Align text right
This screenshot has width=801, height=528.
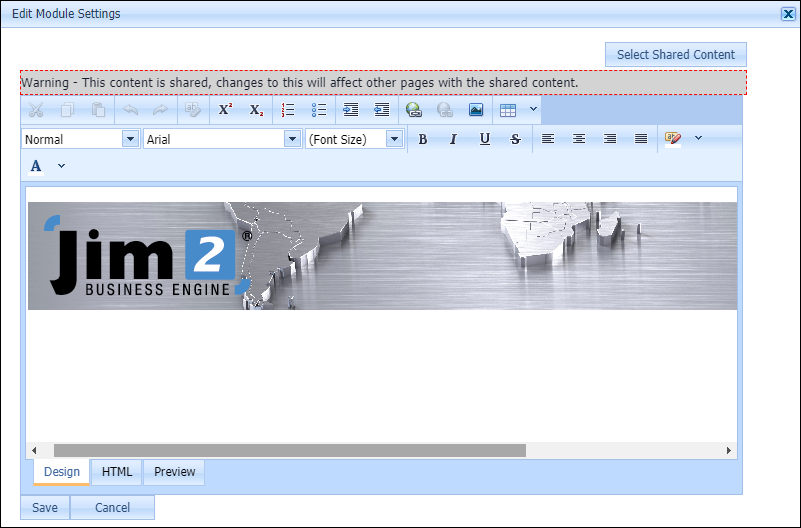click(610, 139)
